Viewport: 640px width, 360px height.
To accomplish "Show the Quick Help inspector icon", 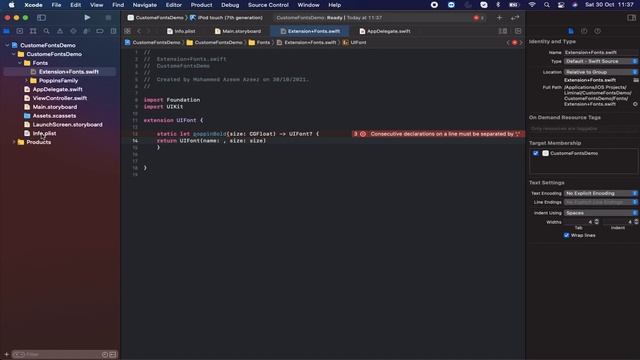I will click(x=598, y=31).
